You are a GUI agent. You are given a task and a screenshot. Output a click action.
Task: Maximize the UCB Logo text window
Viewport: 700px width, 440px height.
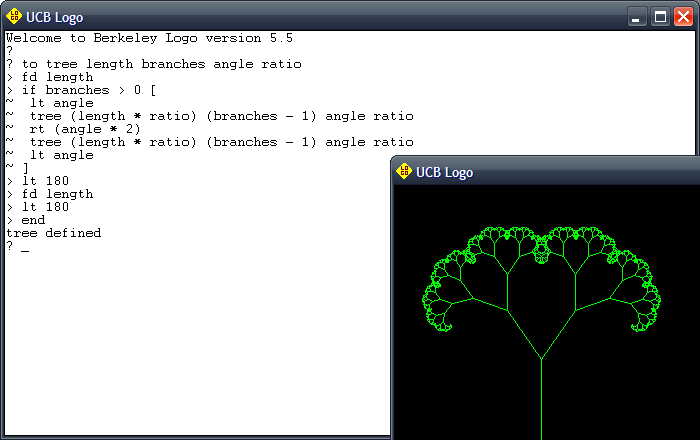[x=660, y=17]
